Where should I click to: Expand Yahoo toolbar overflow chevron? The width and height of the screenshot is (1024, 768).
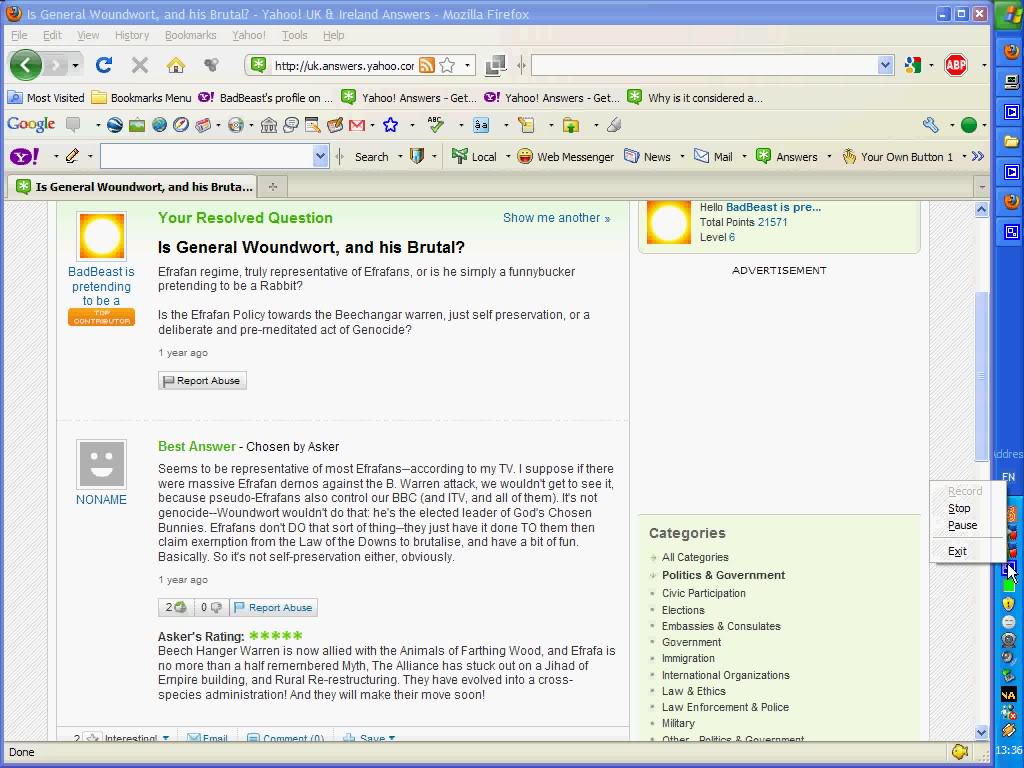point(978,156)
